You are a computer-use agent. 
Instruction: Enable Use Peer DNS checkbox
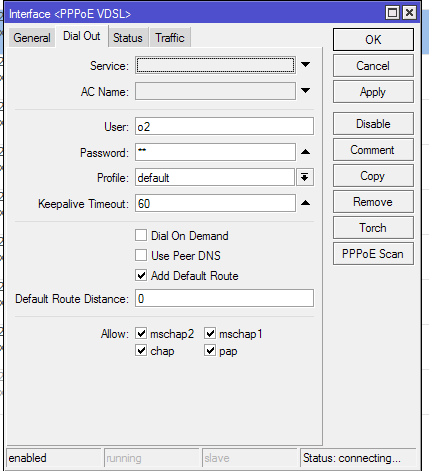tap(141, 255)
